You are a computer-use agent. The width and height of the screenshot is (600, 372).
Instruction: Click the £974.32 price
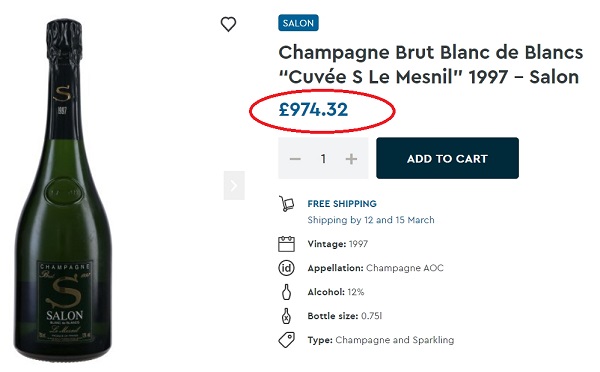click(x=313, y=110)
